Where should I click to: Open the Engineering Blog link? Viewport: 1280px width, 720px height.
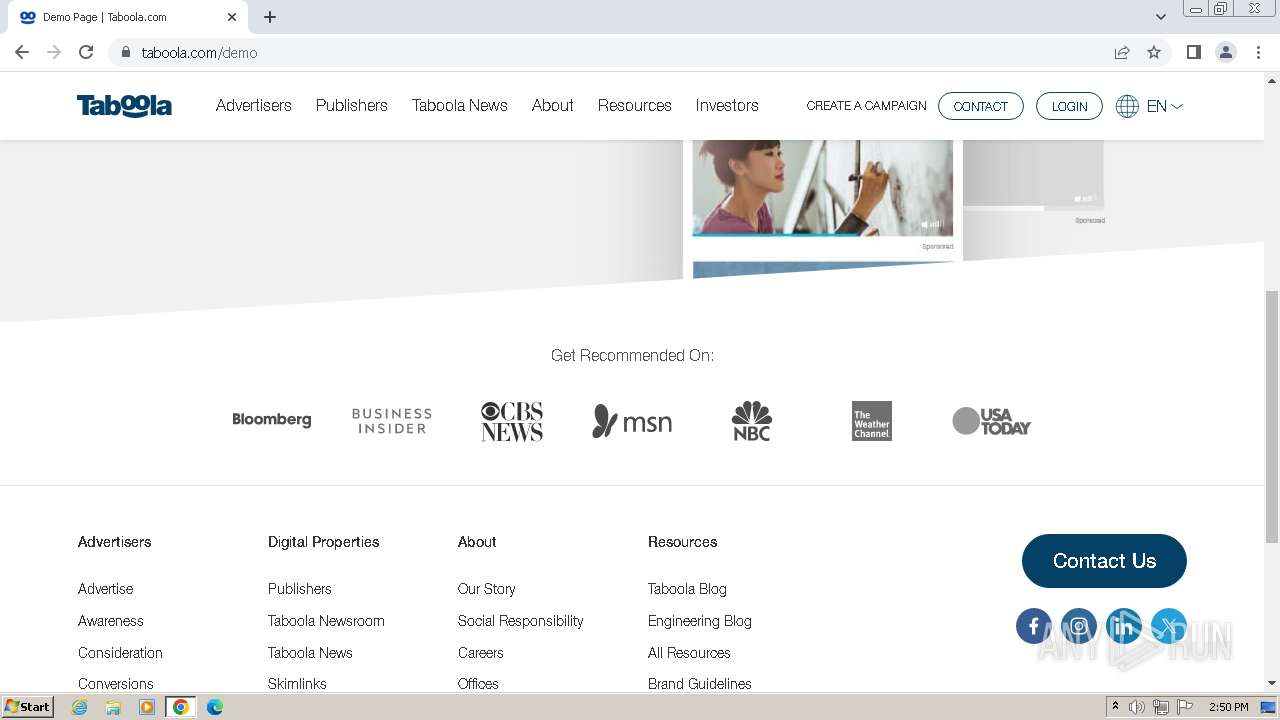point(700,621)
